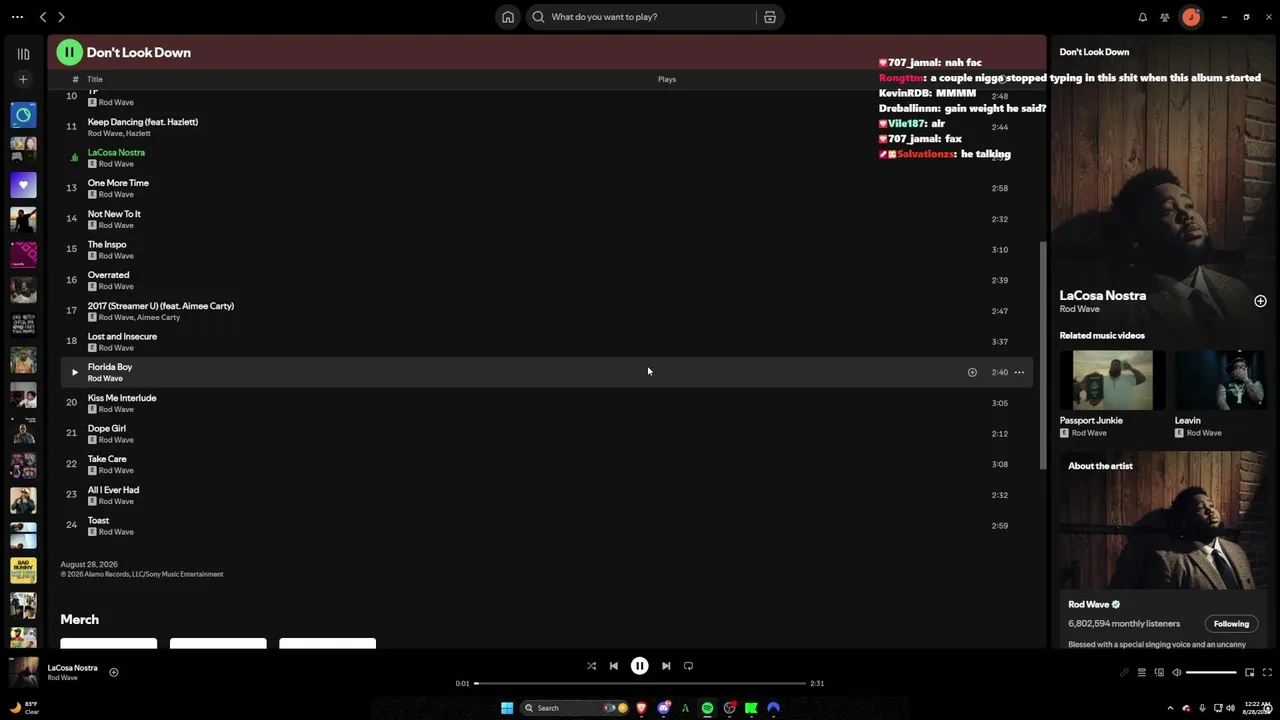Select the Overrated track
Screen dimensions: 1280x720
[x=546, y=280]
